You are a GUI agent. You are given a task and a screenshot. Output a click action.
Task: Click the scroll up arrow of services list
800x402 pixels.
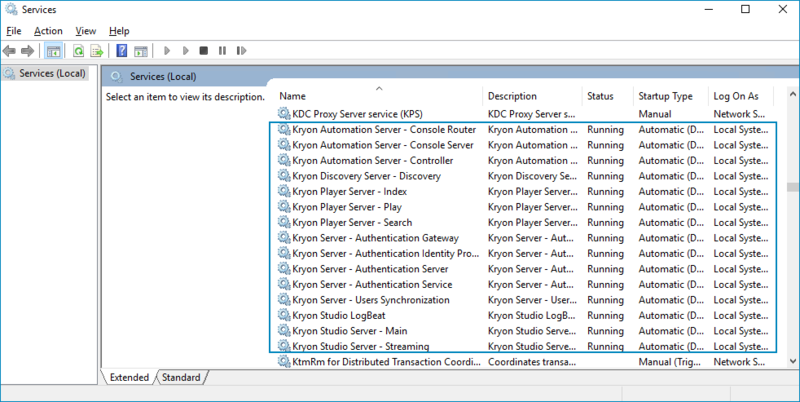[792, 94]
